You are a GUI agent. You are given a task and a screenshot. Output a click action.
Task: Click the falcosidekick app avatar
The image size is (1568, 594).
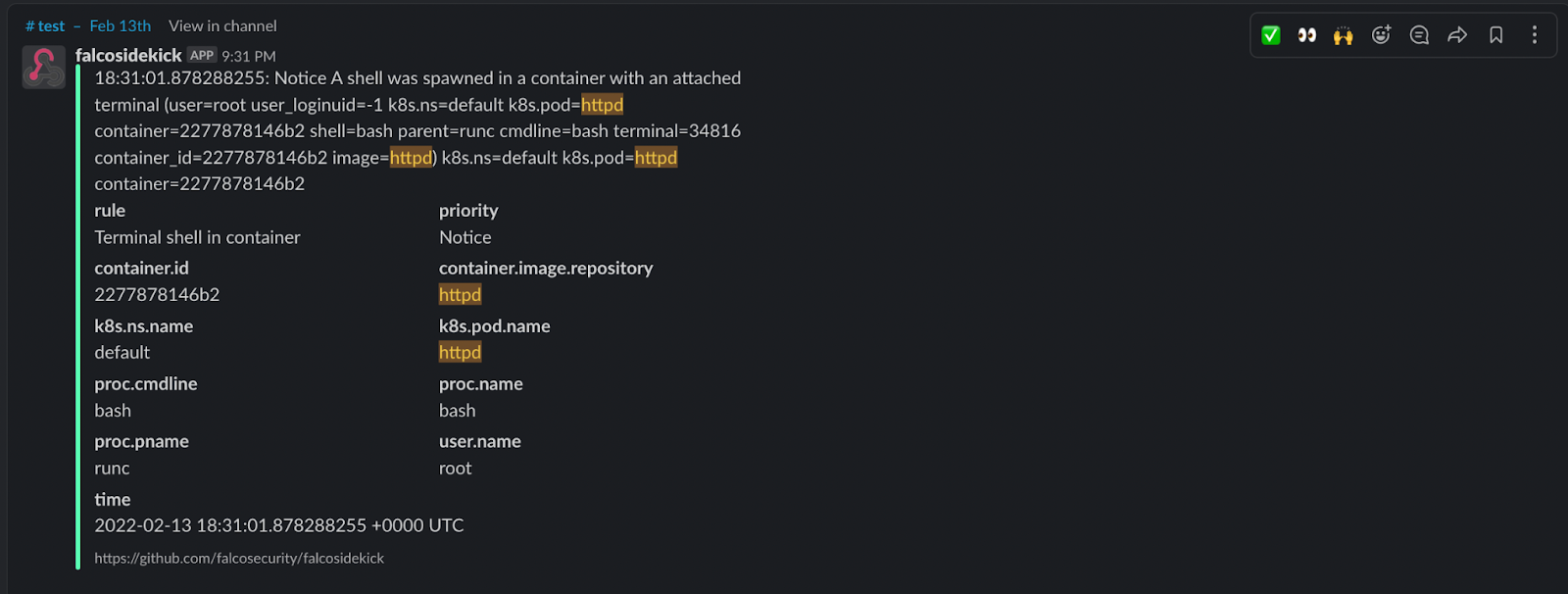pos(43,67)
